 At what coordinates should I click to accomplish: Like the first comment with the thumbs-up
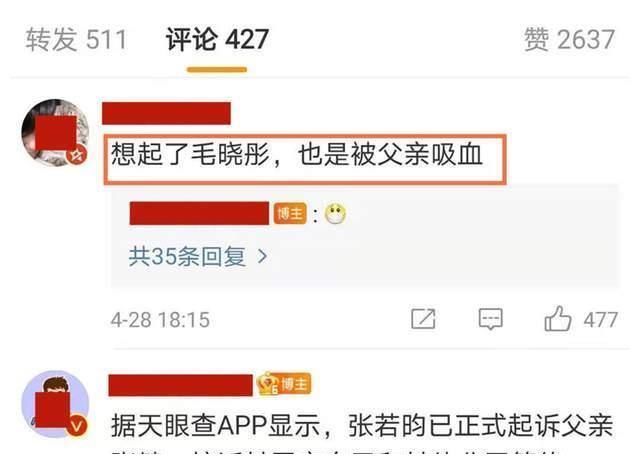(x=558, y=319)
